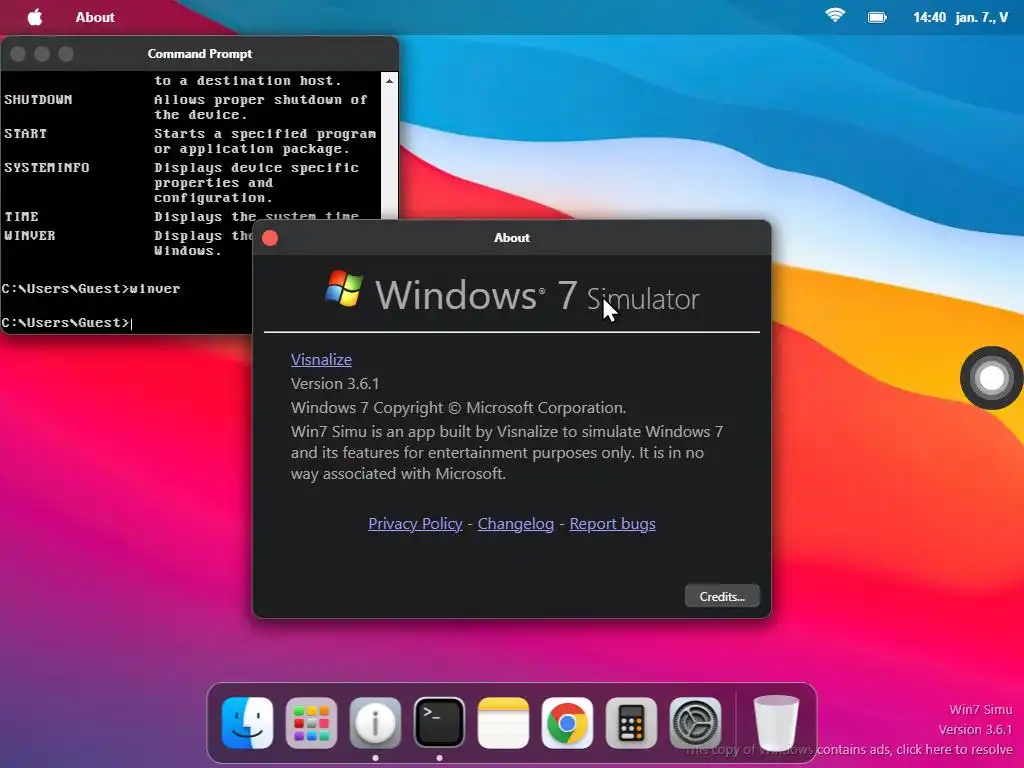Open Notes app in the dock
Viewport: 1024px width, 768px height.
point(504,723)
